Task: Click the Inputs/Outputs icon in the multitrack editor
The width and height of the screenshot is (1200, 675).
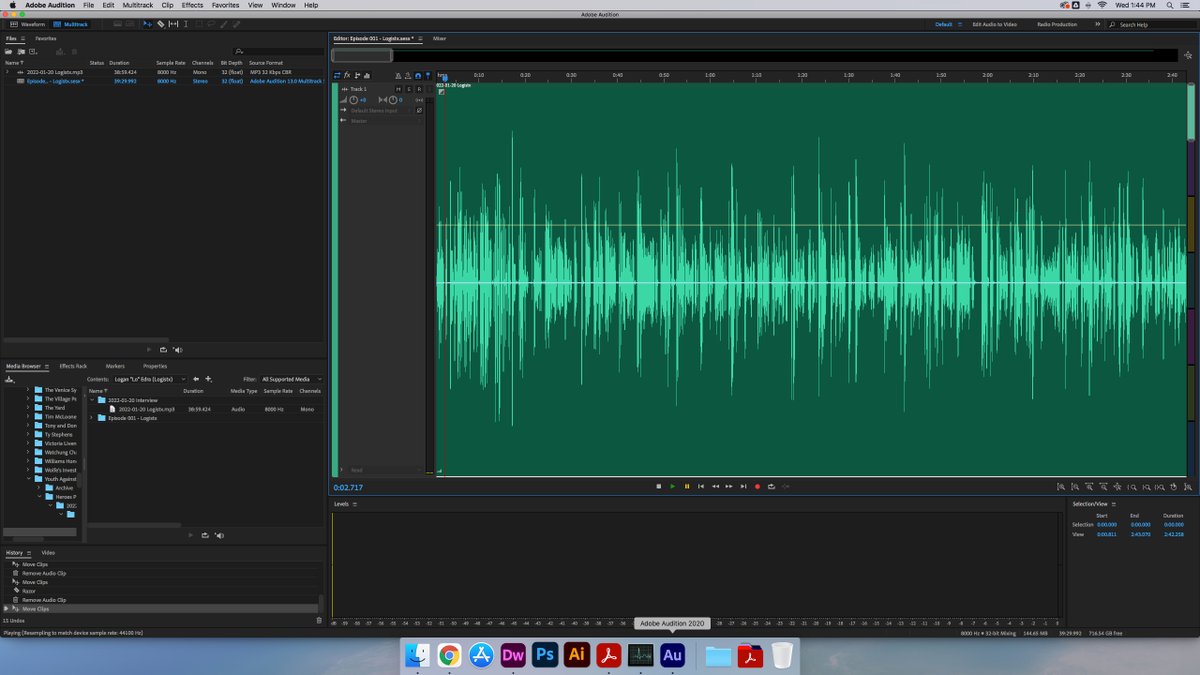Action: (337, 75)
